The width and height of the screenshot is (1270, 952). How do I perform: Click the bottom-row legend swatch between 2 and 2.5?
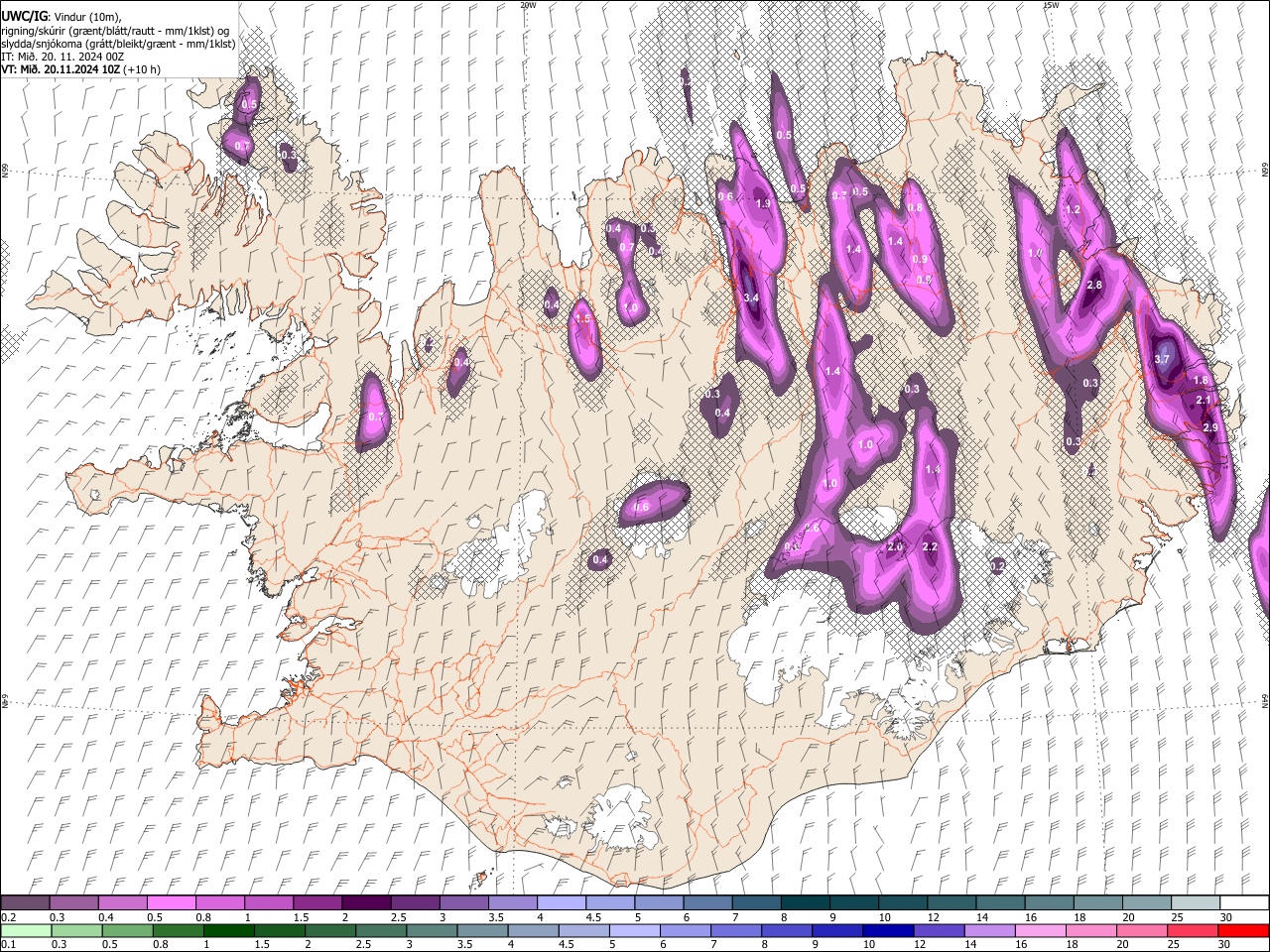[329, 930]
